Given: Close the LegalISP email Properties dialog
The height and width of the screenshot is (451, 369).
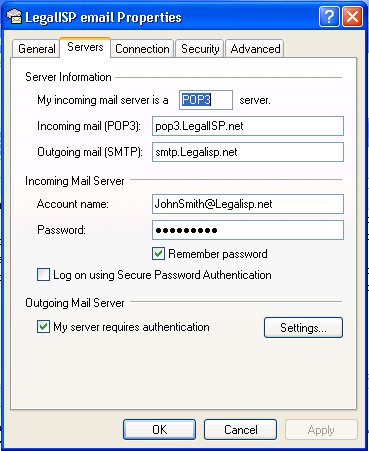Looking at the screenshot, I should tap(352, 16).
